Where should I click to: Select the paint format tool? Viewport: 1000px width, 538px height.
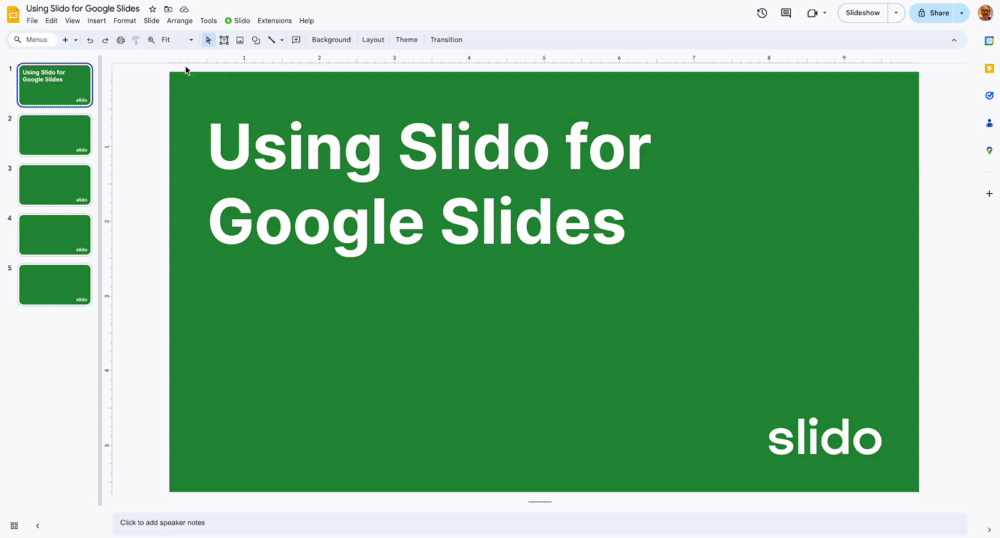[x=136, y=40]
